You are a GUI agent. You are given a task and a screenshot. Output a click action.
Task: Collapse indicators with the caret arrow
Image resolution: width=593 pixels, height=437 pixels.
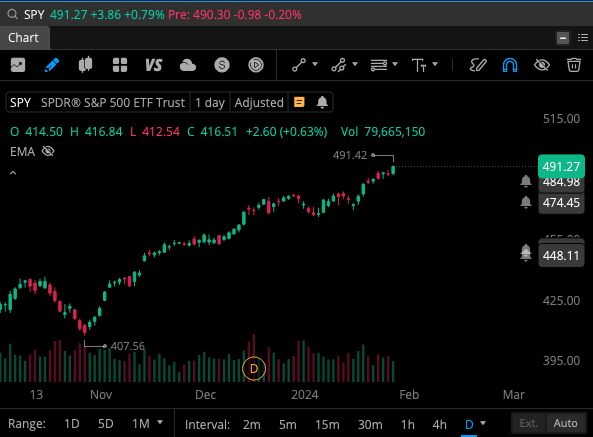click(13, 173)
